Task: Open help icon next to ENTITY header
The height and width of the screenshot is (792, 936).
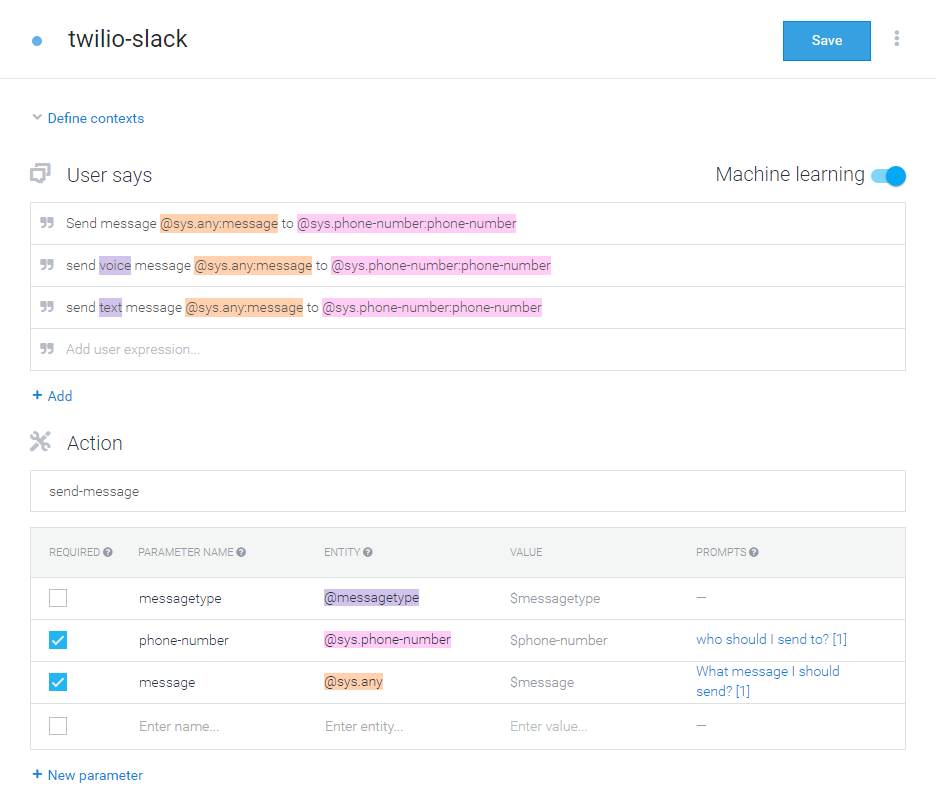Action: (368, 552)
